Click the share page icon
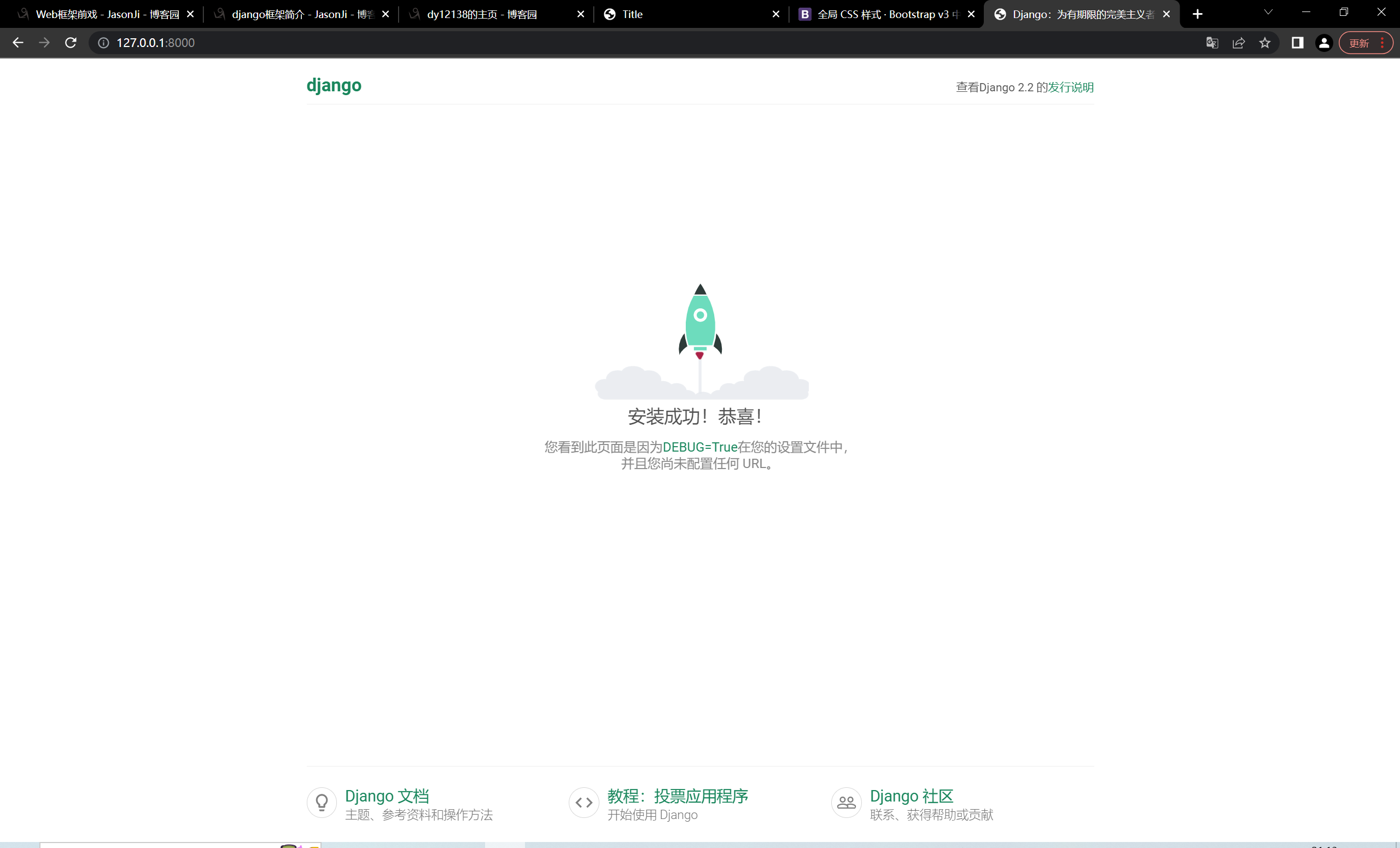The width and height of the screenshot is (1400, 848). pyautogui.click(x=1239, y=43)
